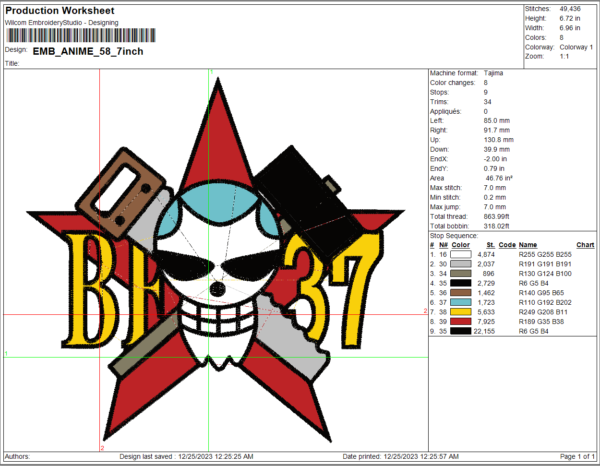Click the St. column header
600x466 pixels.
pyautogui.click(x=491, y=245)
